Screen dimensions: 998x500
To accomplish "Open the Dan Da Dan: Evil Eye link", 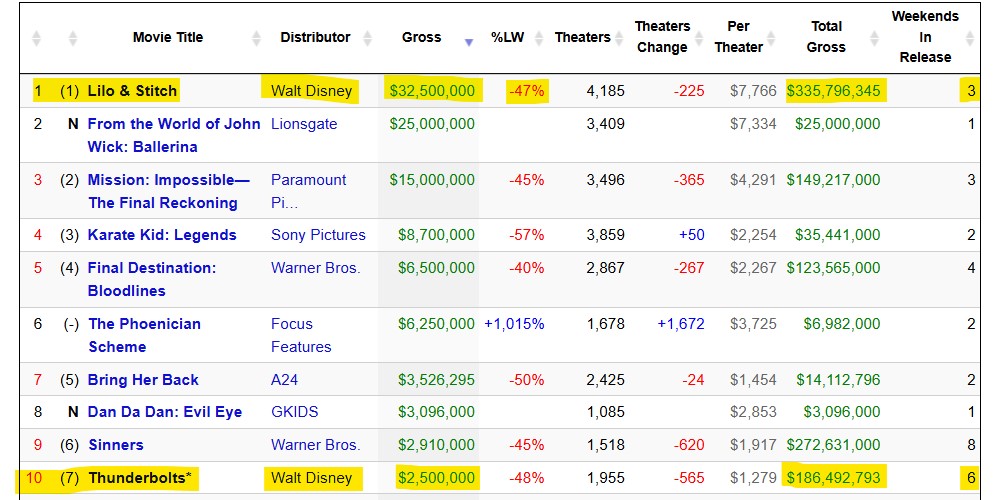I will coord(164,412).
